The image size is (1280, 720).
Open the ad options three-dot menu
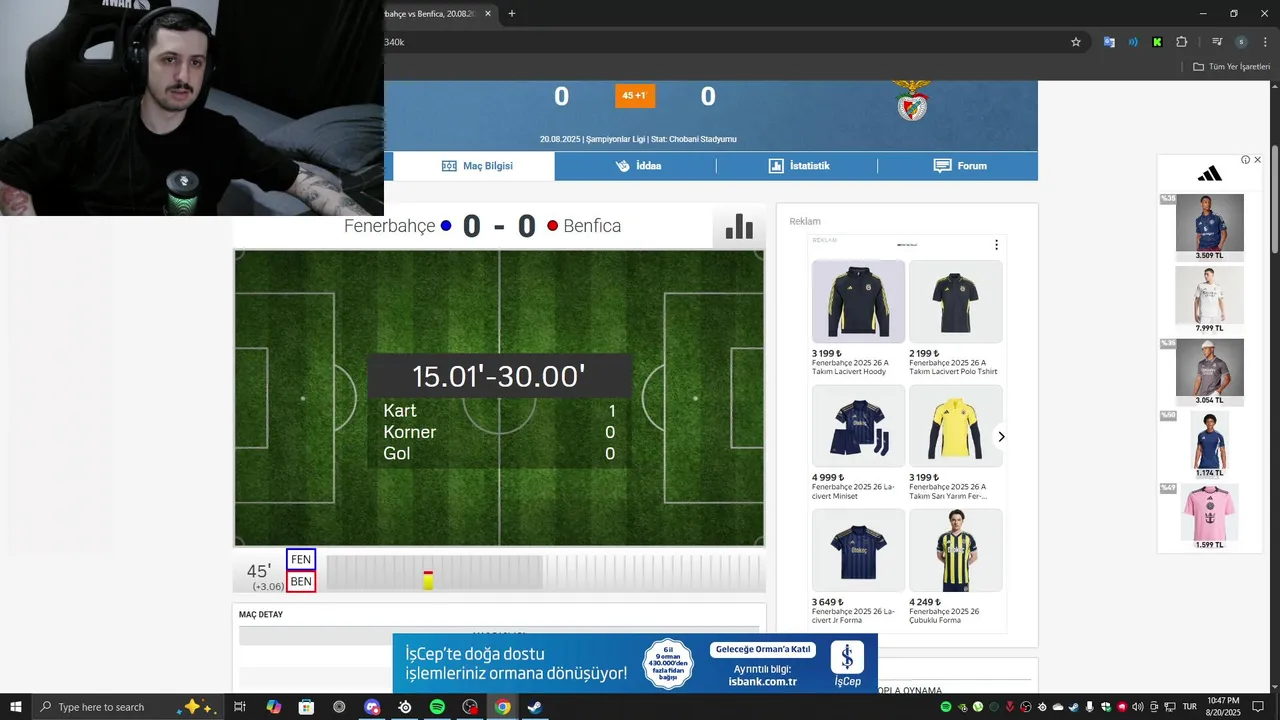(996, 245)
